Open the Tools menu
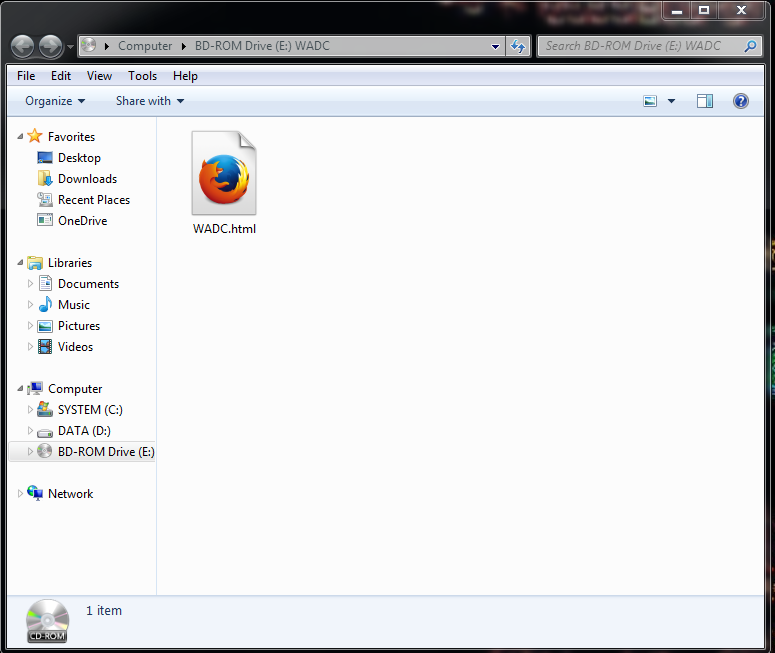The height and width of the screenshot is (653, 775). point(142,76)
